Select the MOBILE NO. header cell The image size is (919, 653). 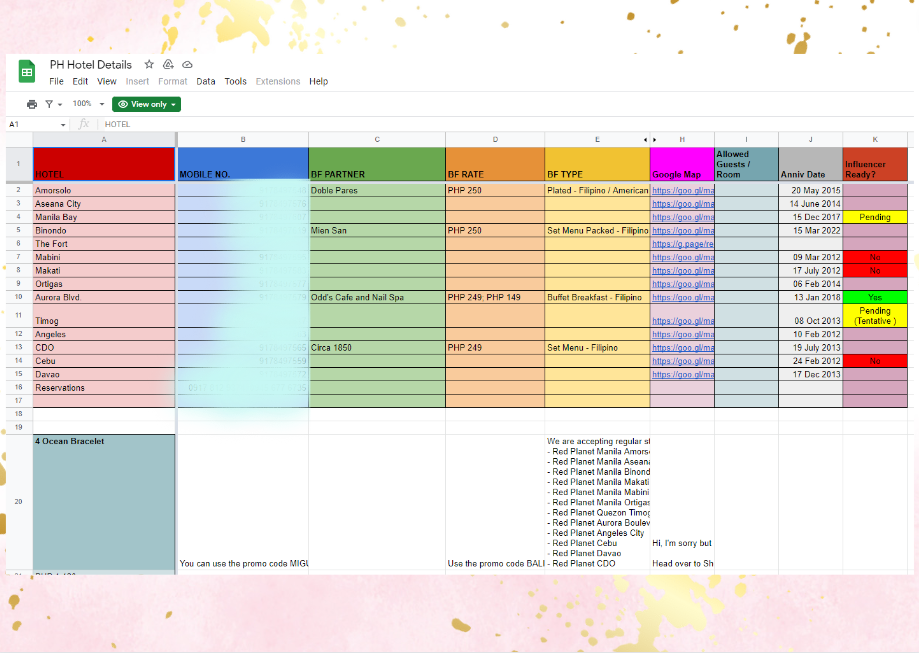[243, 164]
